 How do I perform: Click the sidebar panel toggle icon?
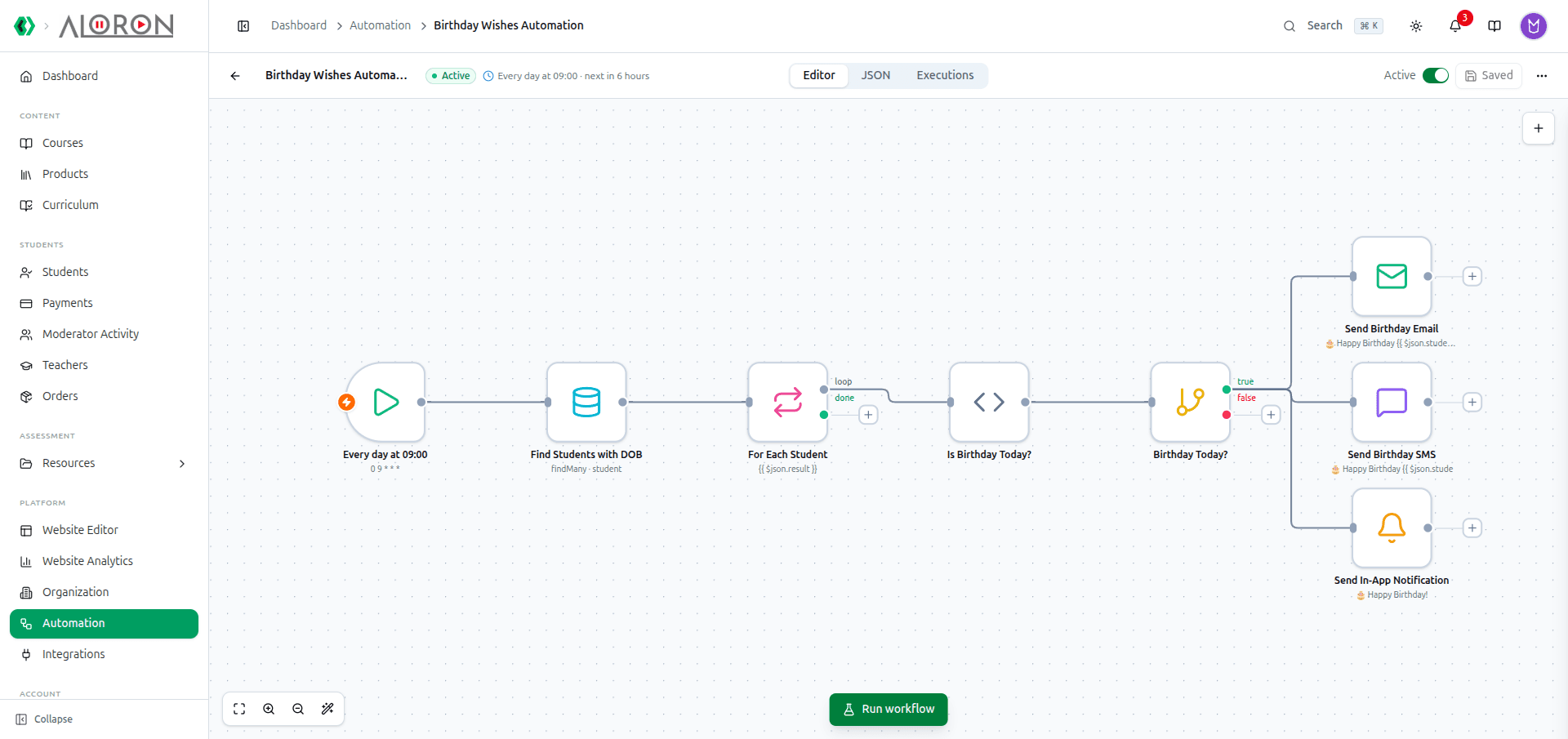pyautogui.click(x=243, y=26)
